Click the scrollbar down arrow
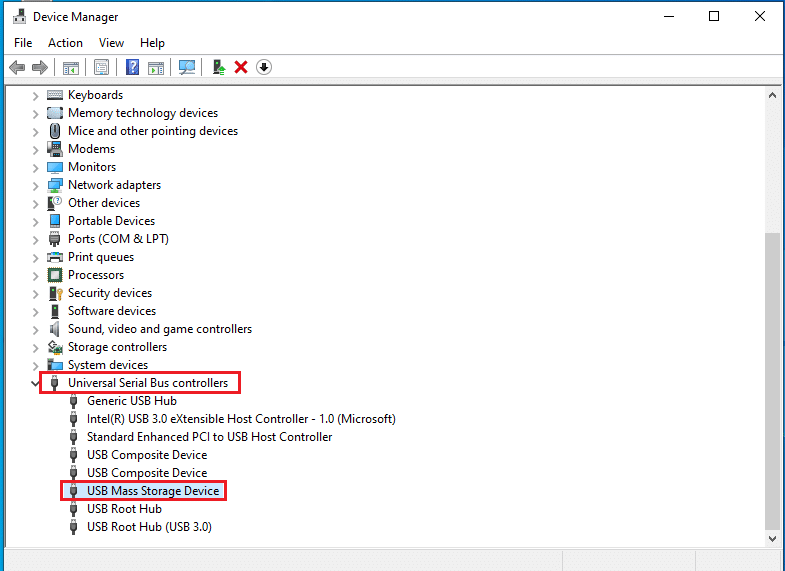This screenshot has height=571, width=785. 772,539
